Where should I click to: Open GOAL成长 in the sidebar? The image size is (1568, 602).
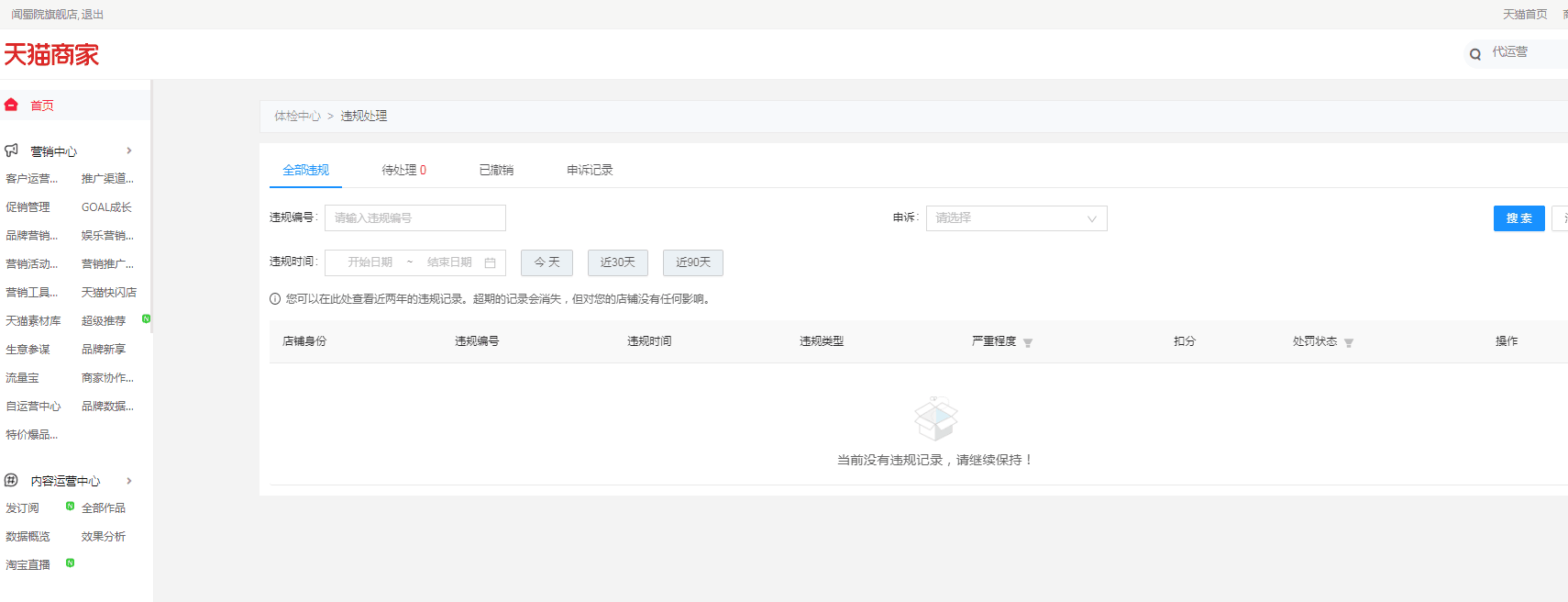coord(106,207)
